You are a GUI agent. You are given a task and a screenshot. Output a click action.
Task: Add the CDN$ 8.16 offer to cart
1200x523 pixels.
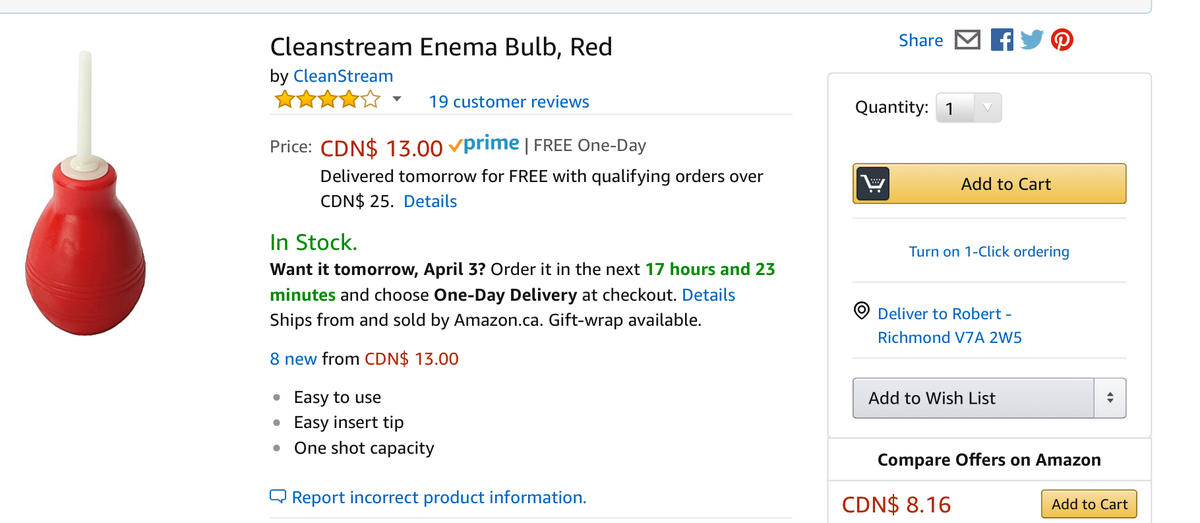[1088, 504]
